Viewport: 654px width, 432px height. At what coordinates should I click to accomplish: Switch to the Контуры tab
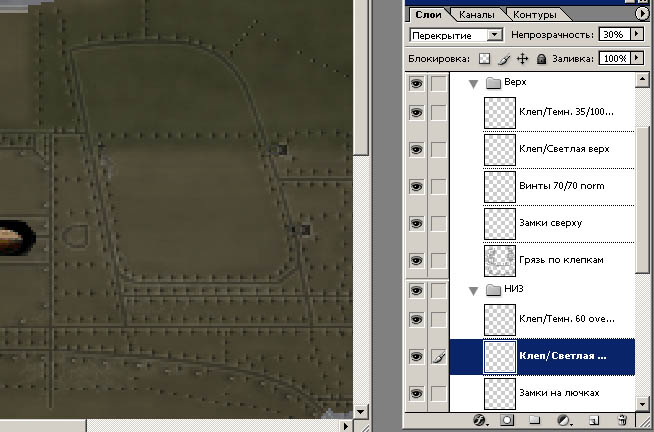(535, 15)
